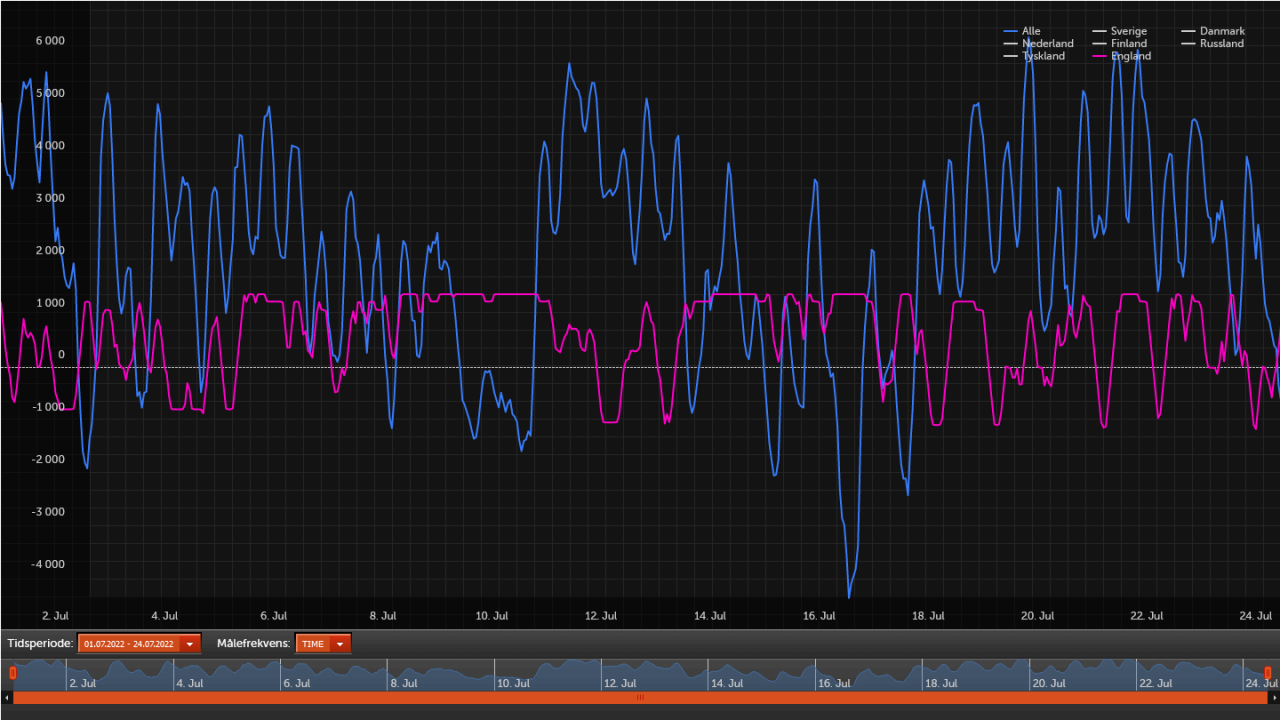This screenshot has width=1280, height=720.
Task: Click the right arrow of the bottom scrollbar
Action: point(1274,697)
